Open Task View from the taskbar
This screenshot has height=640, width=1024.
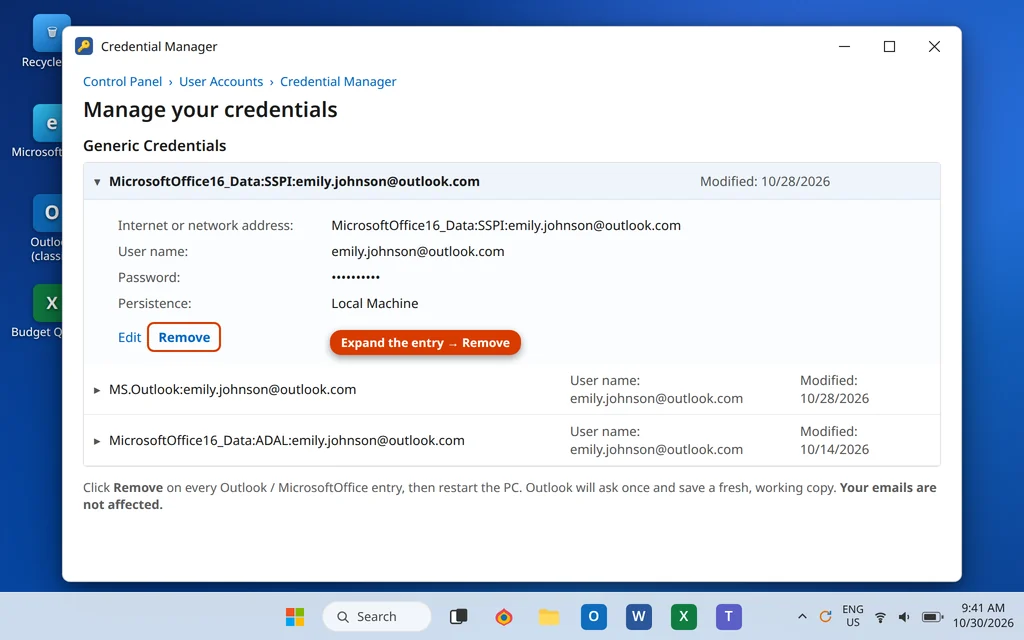coord(458,616)
